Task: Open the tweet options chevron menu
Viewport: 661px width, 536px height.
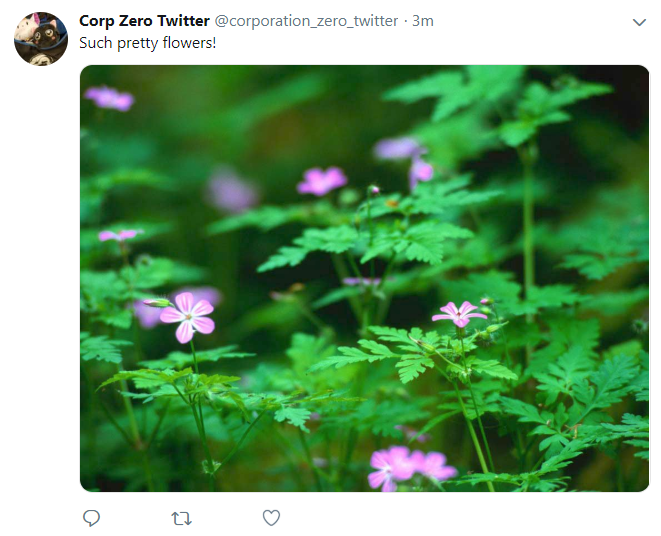Action: (x=640, y=22)
